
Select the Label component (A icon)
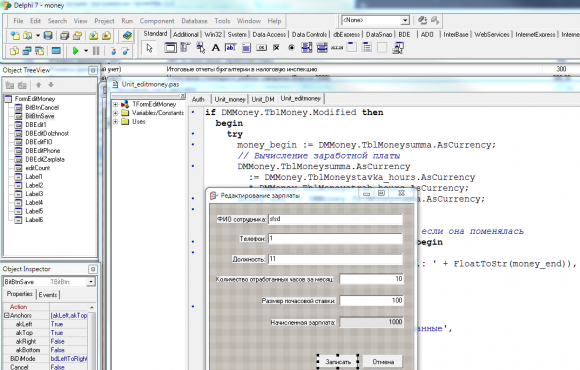pyautogui.click(x=216, y=48)
